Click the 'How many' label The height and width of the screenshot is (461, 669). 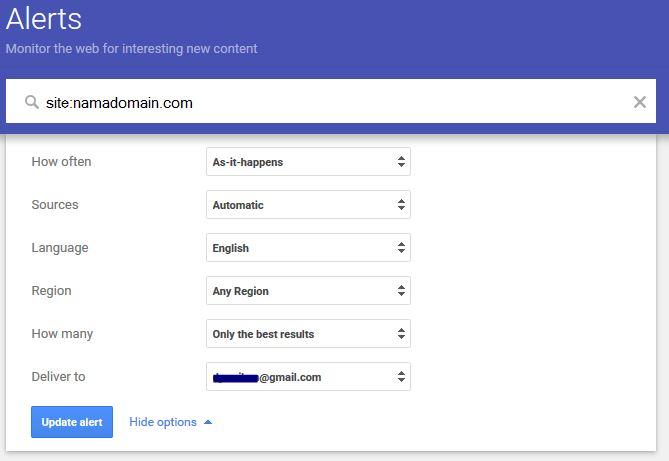pos(62,334)
